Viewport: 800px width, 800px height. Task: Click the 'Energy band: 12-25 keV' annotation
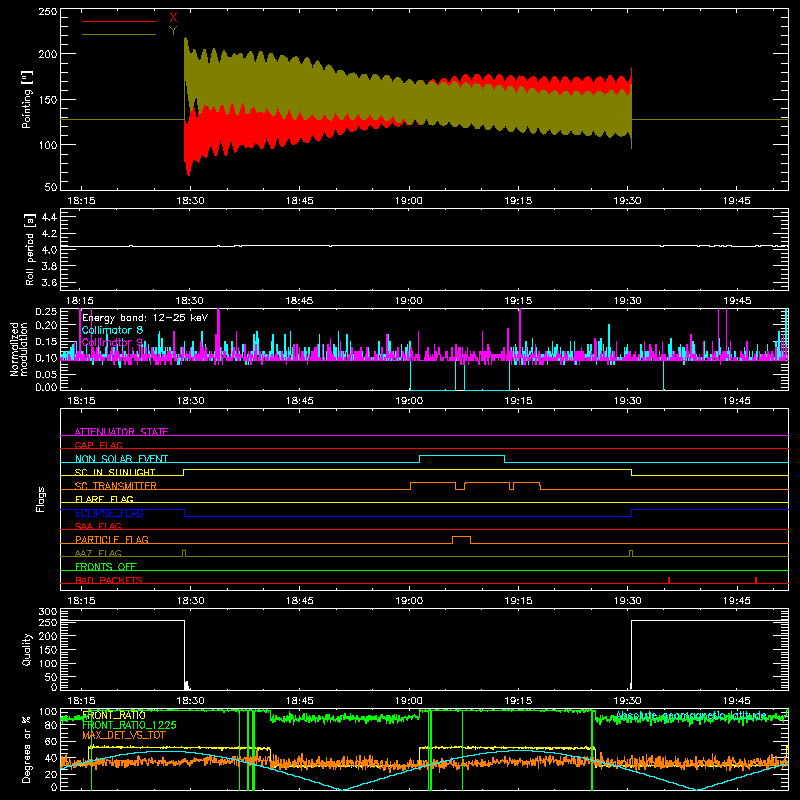coord(145,318)
